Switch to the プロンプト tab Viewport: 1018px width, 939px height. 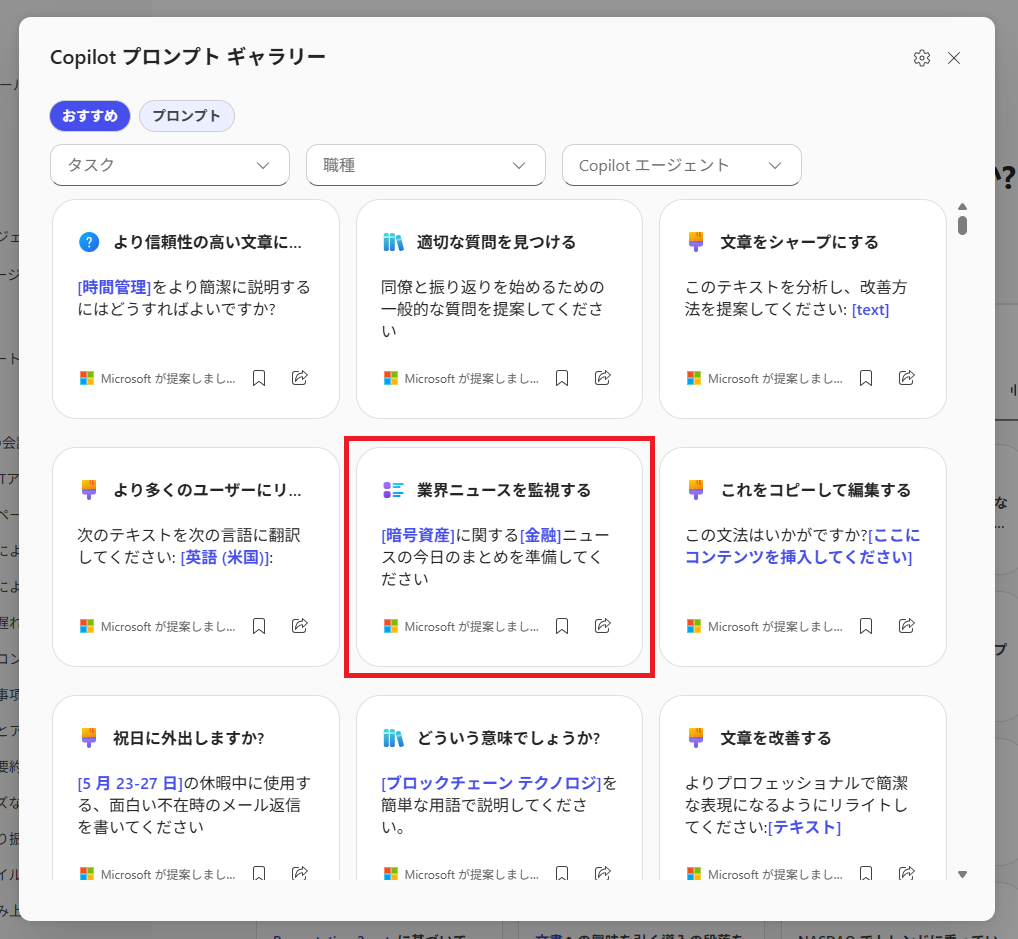186,116
